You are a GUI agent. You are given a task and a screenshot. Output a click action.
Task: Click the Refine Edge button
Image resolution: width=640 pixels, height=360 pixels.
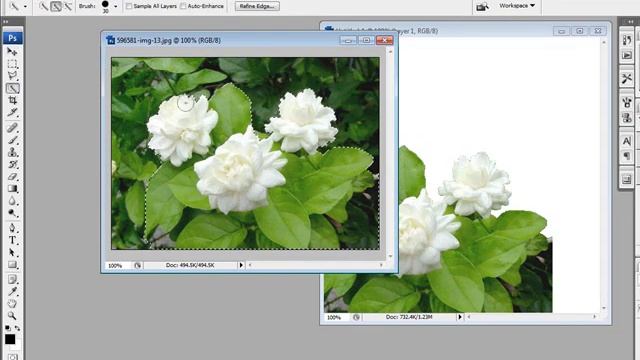(x=257, y=6)
